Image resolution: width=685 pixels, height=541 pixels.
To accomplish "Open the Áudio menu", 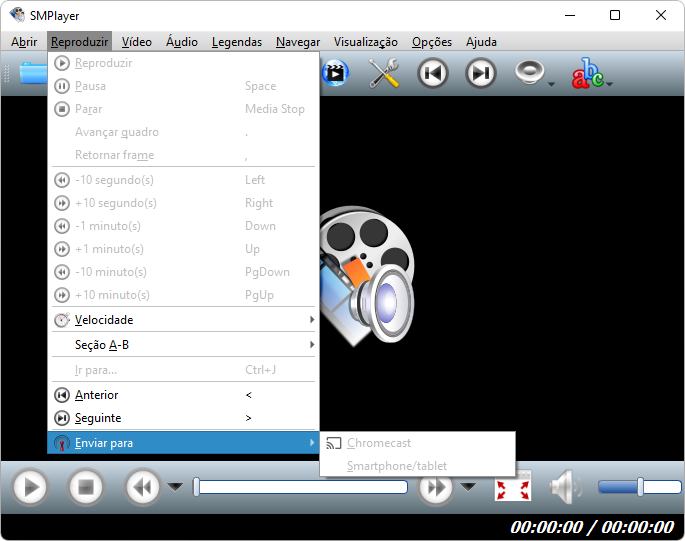I will (182, 42).
